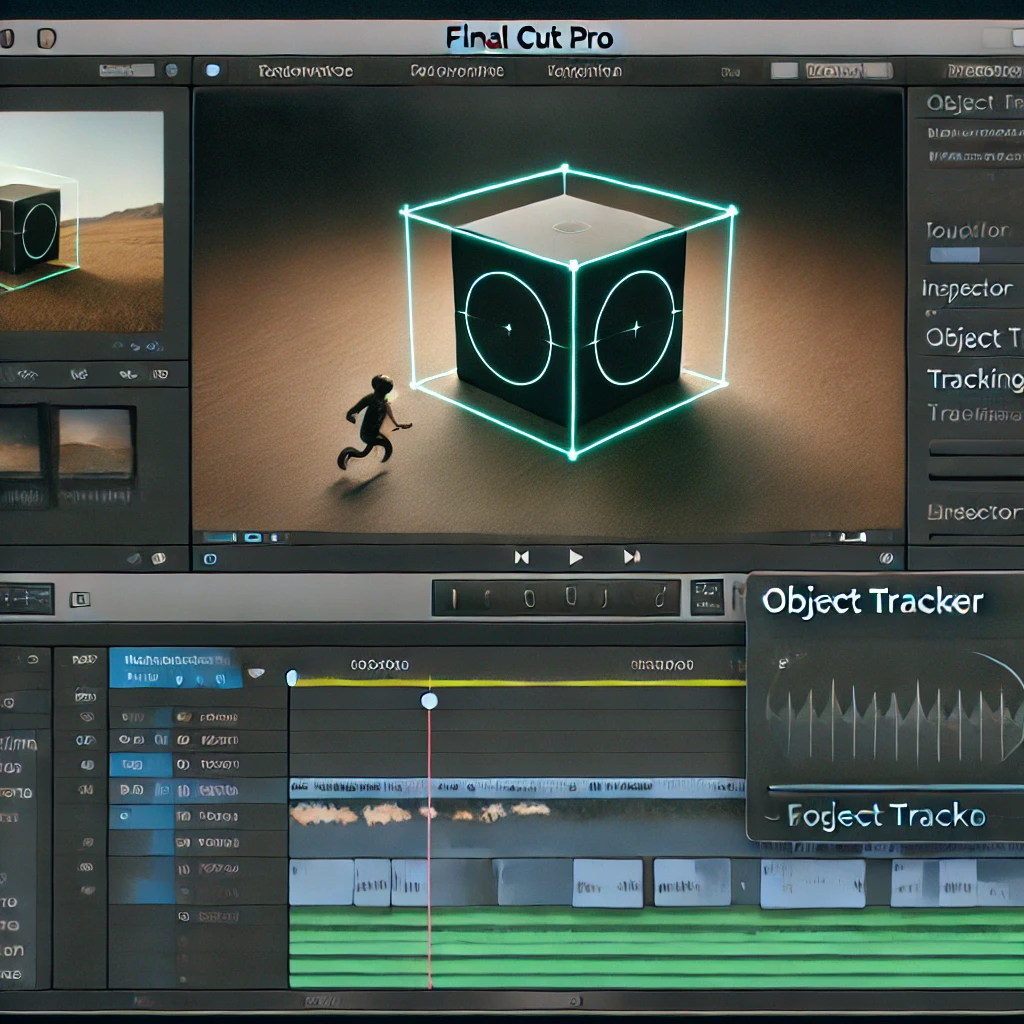Toggle the icon in the sixth track row
1024x1024 pixels.
(183, 842)
